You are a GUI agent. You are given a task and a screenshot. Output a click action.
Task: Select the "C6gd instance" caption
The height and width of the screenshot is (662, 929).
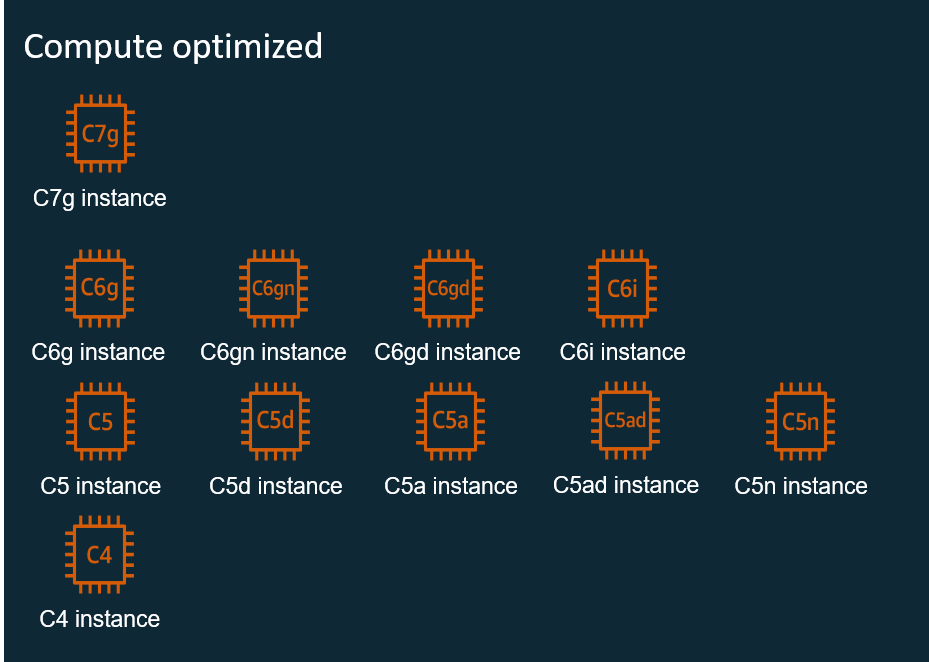[x=447, y=352]
